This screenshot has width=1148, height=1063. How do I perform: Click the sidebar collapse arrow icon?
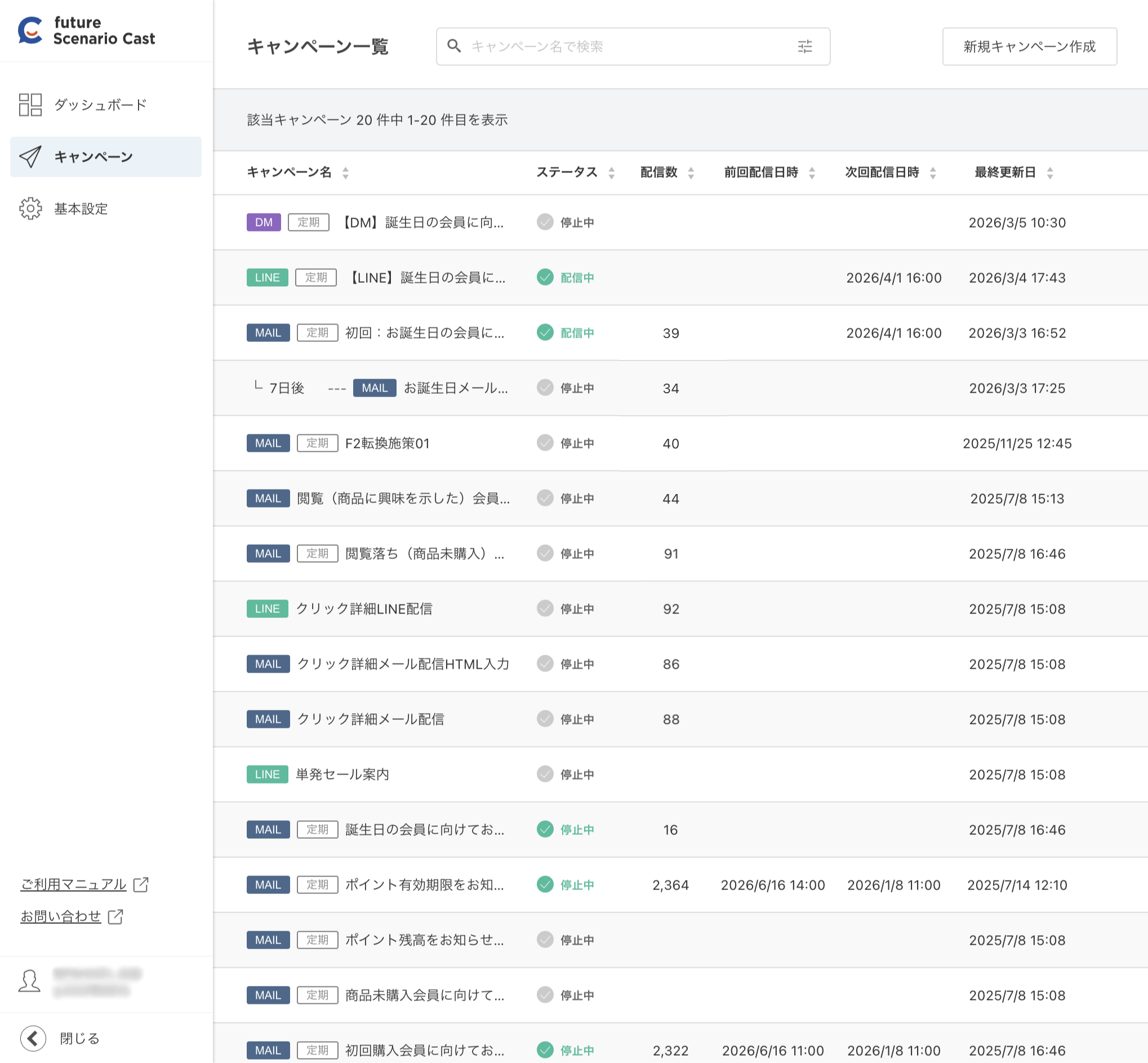click(x=33, y=1038)
